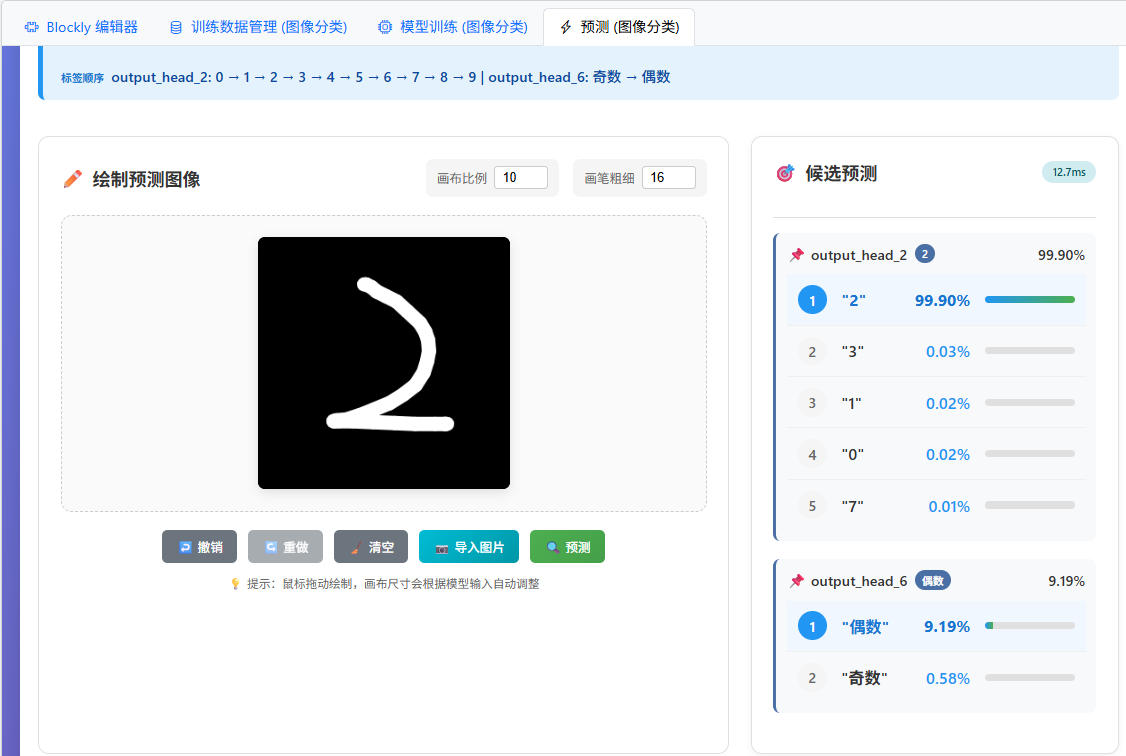Viewport: 1126px width, 756px height.
Task: Open the Blockly 编辑器 tab
Action: pyautogui.click(x=80, y=27)
